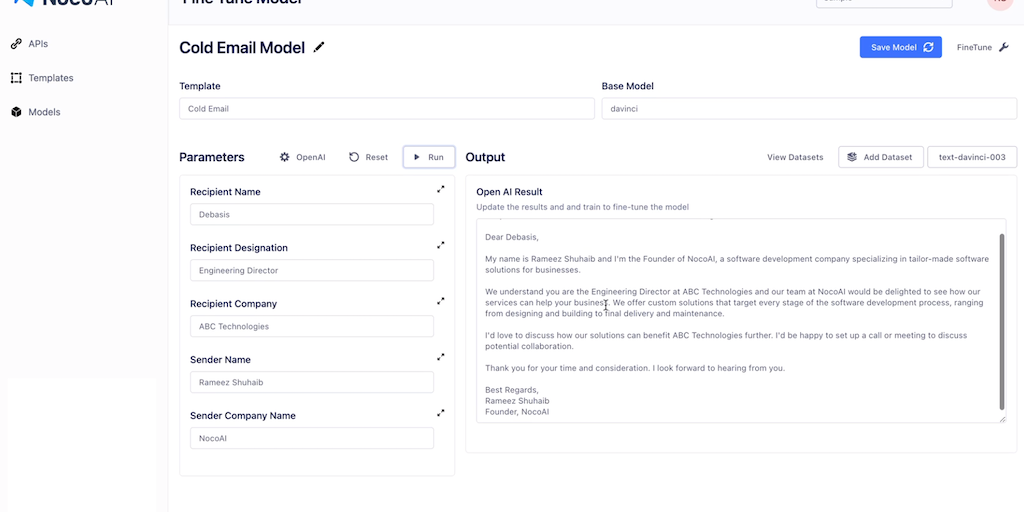1024x512 pixels.
Task: Click the Base Model field showing davinci
Action: 808,108
